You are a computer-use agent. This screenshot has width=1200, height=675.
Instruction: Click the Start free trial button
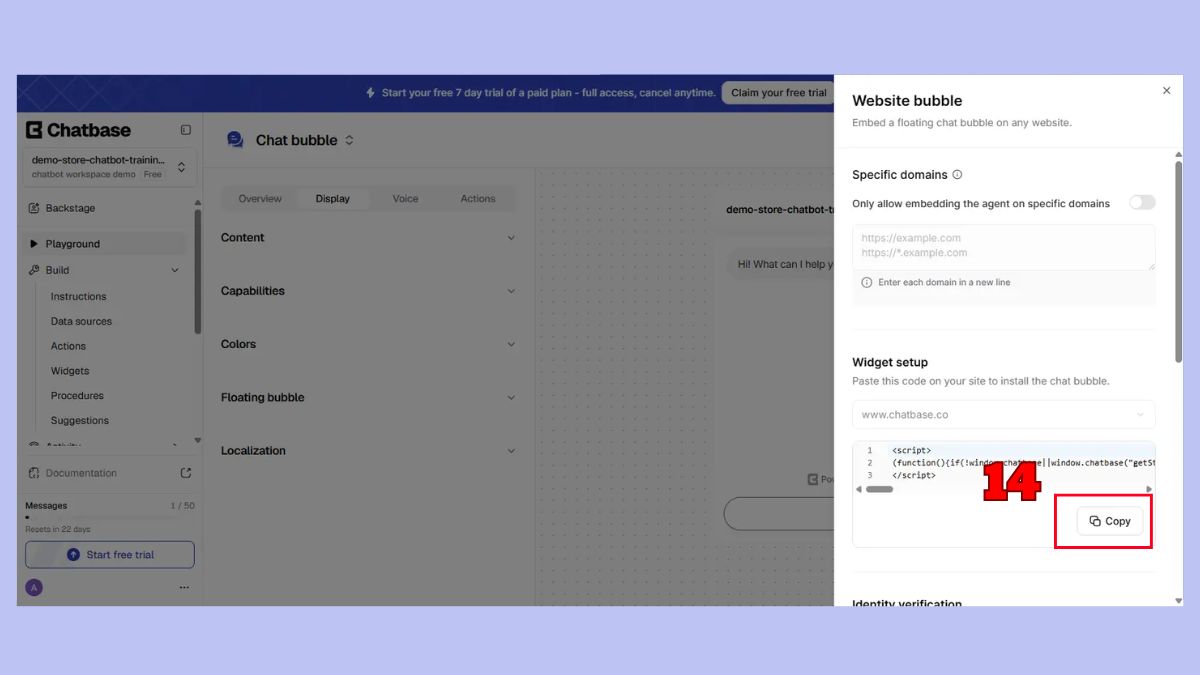[110, 554]
